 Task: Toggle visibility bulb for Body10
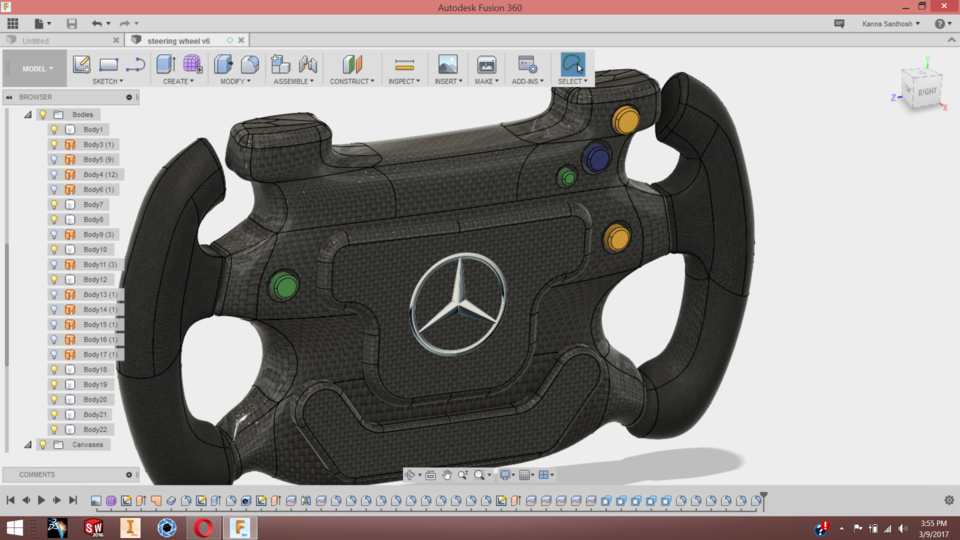54,249
